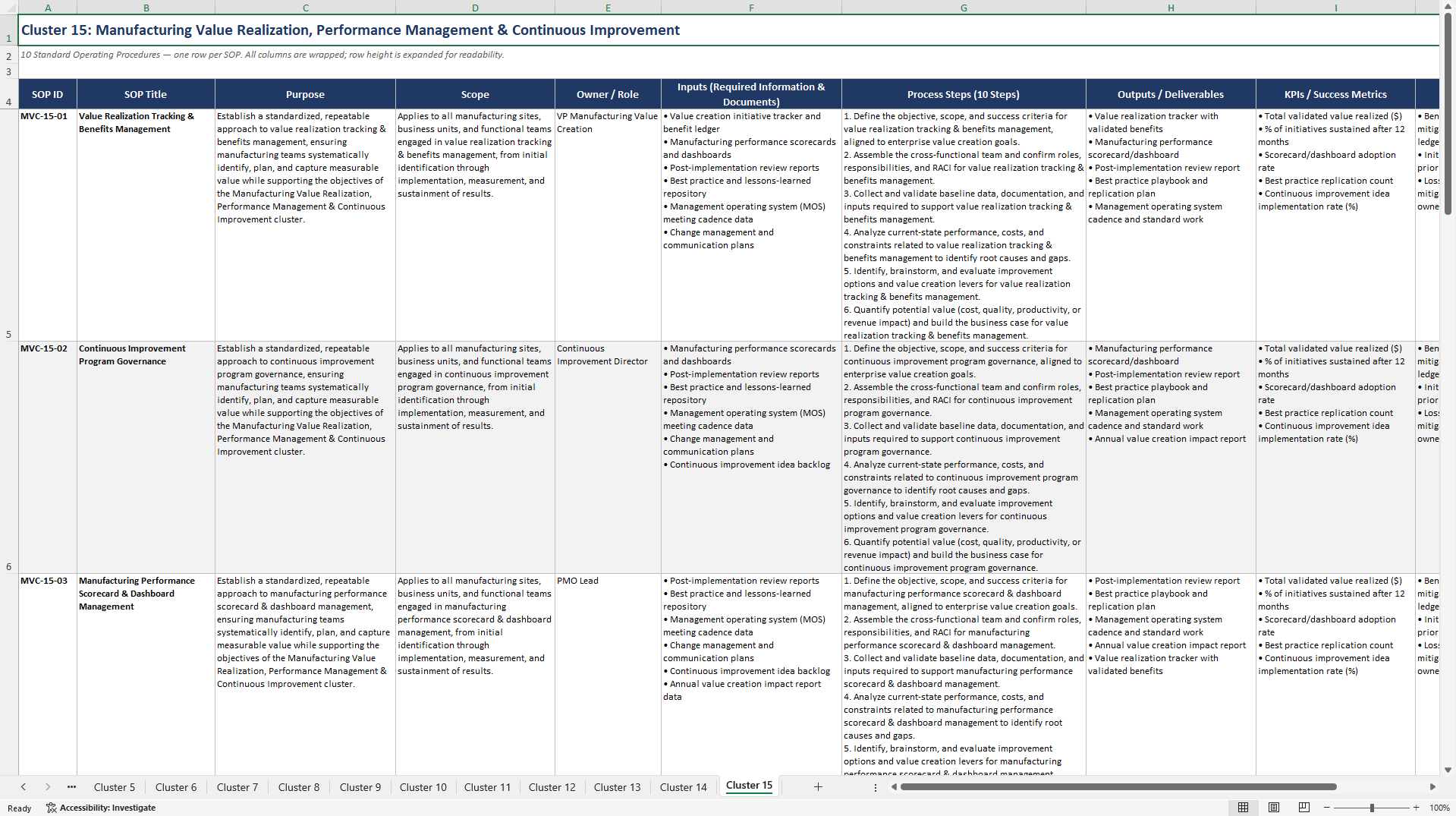Open the Cluster 14 sheet tab
This screenshot has height=816, width=1456.
coord(684,787)
